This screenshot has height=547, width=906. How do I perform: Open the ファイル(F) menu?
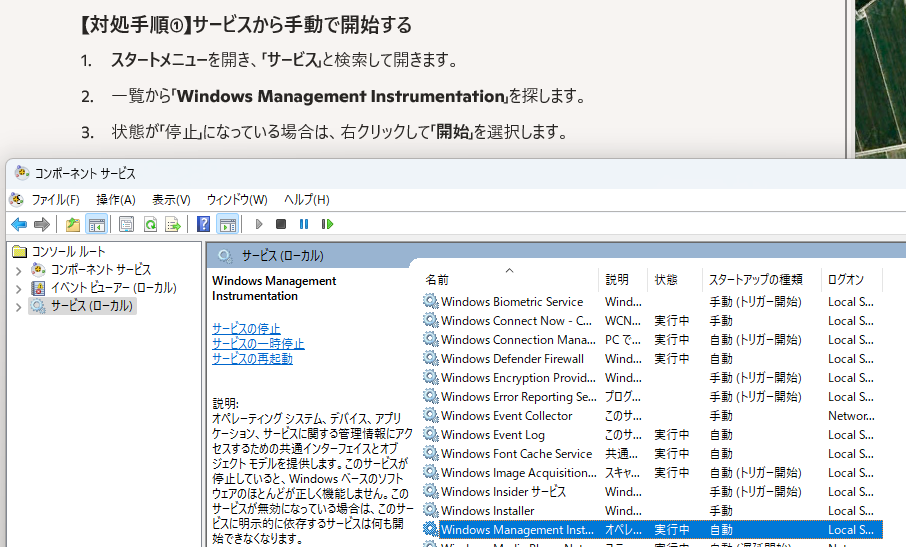click(55, 199)
